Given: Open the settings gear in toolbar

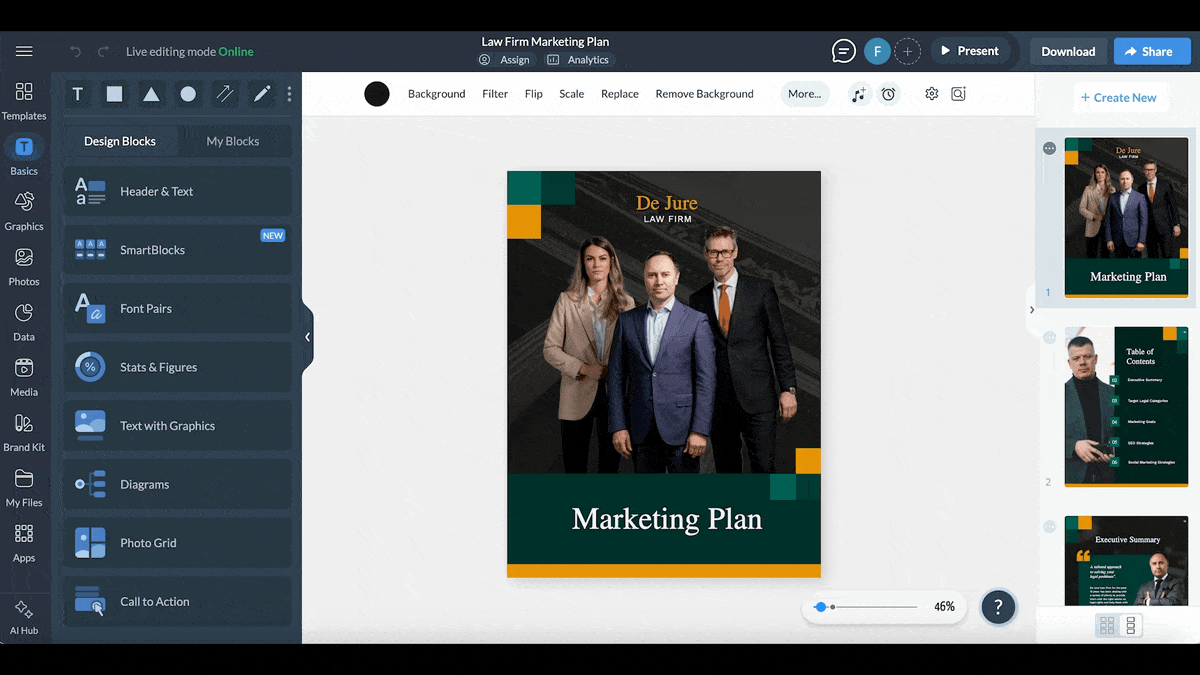Looking at the screenshot, I should 932,94.
